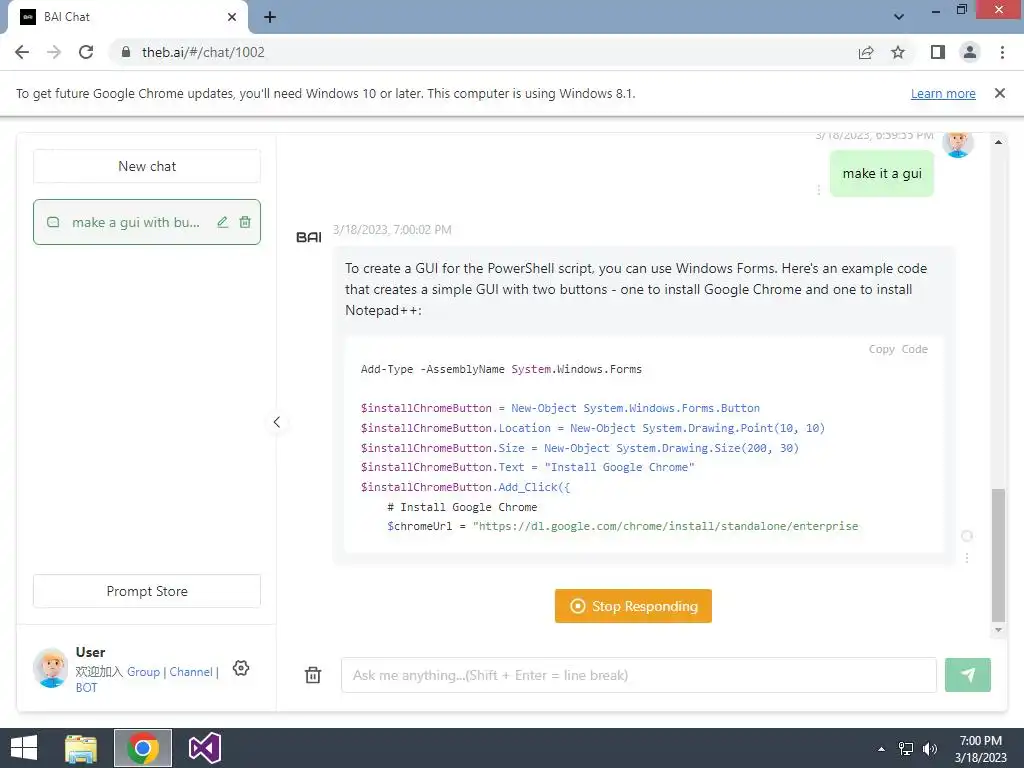Dismiss the Windows update notification bar
This screenshot has width=1024, height=768.
click(1000, 93)
